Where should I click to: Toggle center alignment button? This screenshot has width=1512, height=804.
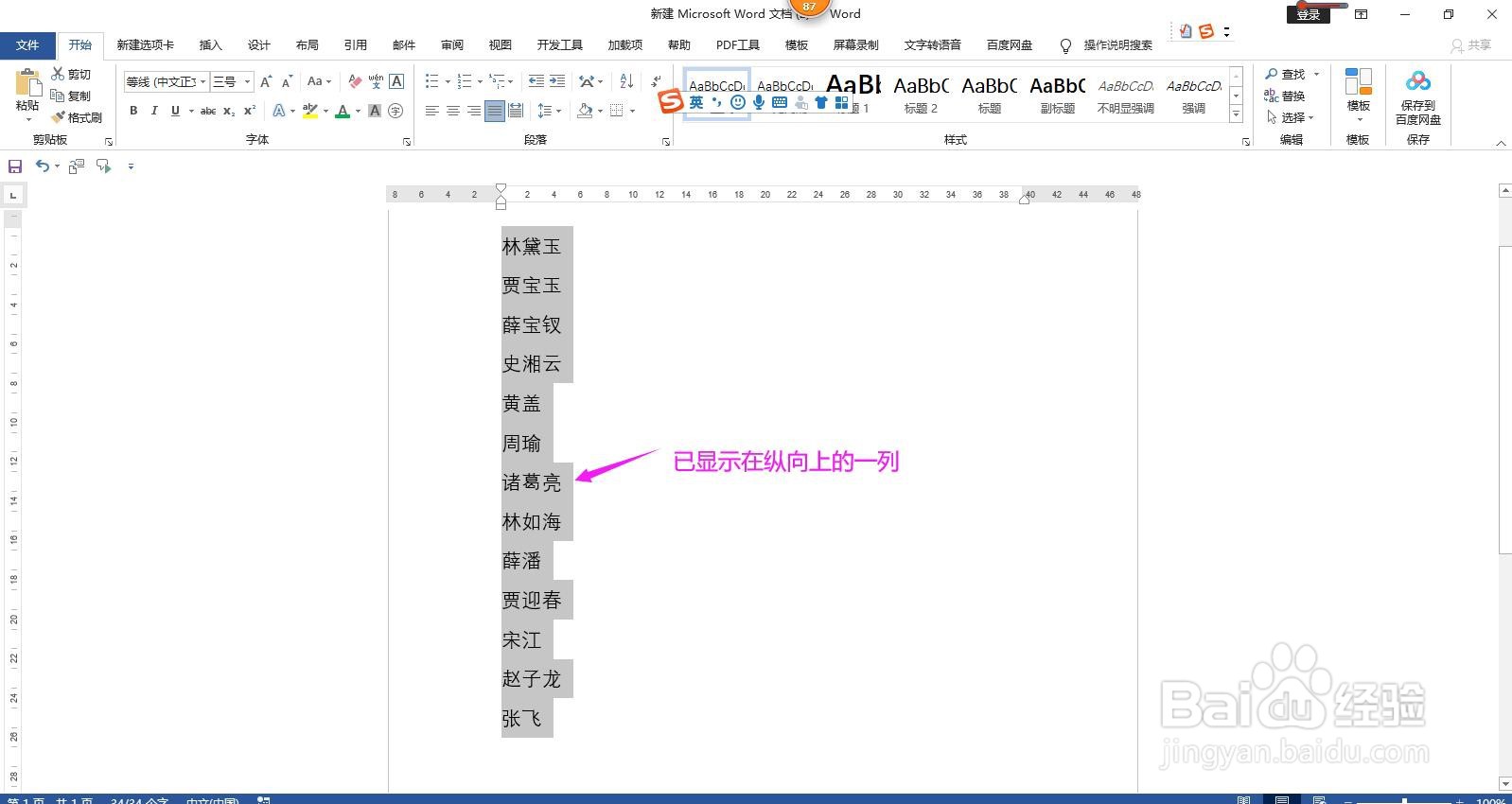452,111
